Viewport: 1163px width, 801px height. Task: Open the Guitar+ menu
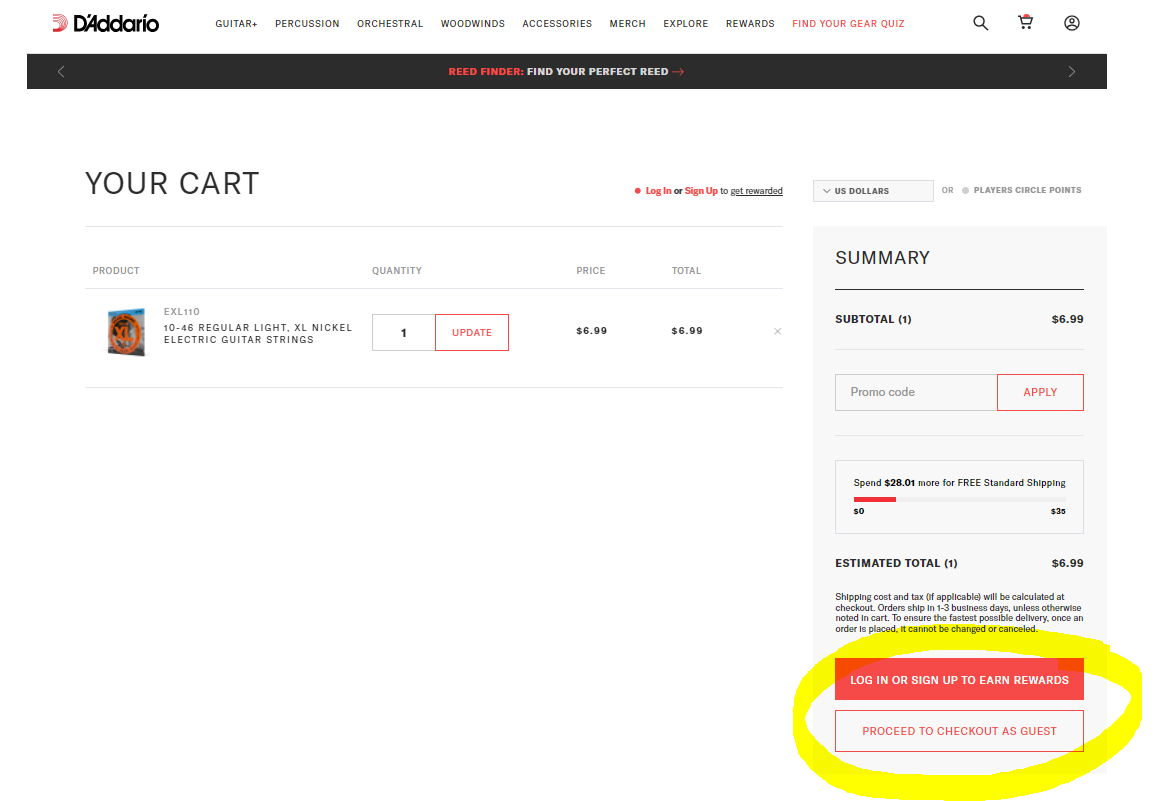pos(237,24)
